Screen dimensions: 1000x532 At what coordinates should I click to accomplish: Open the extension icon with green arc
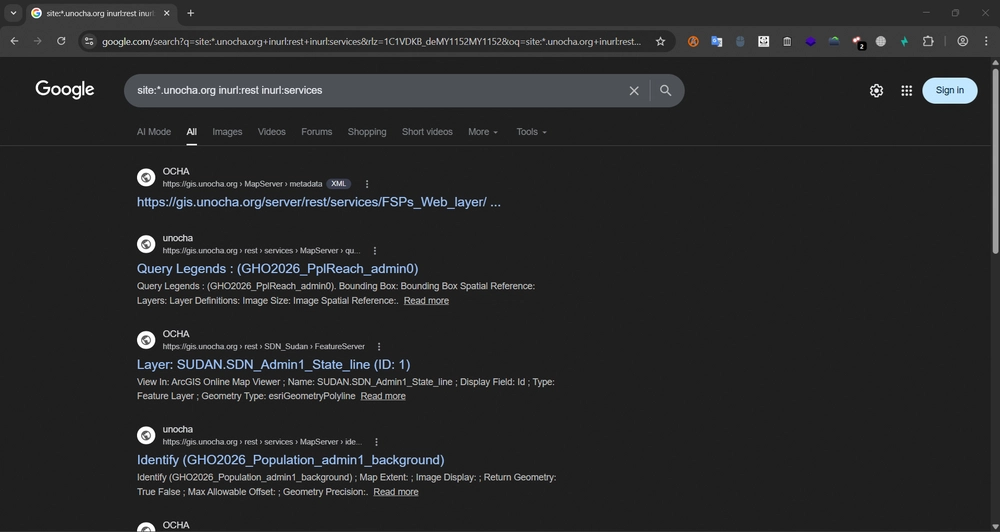point(834,41)
